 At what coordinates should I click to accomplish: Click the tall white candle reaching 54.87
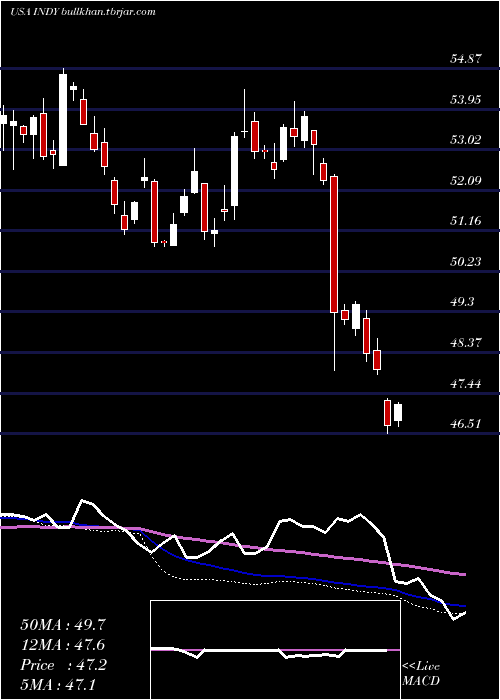point(63,120)
